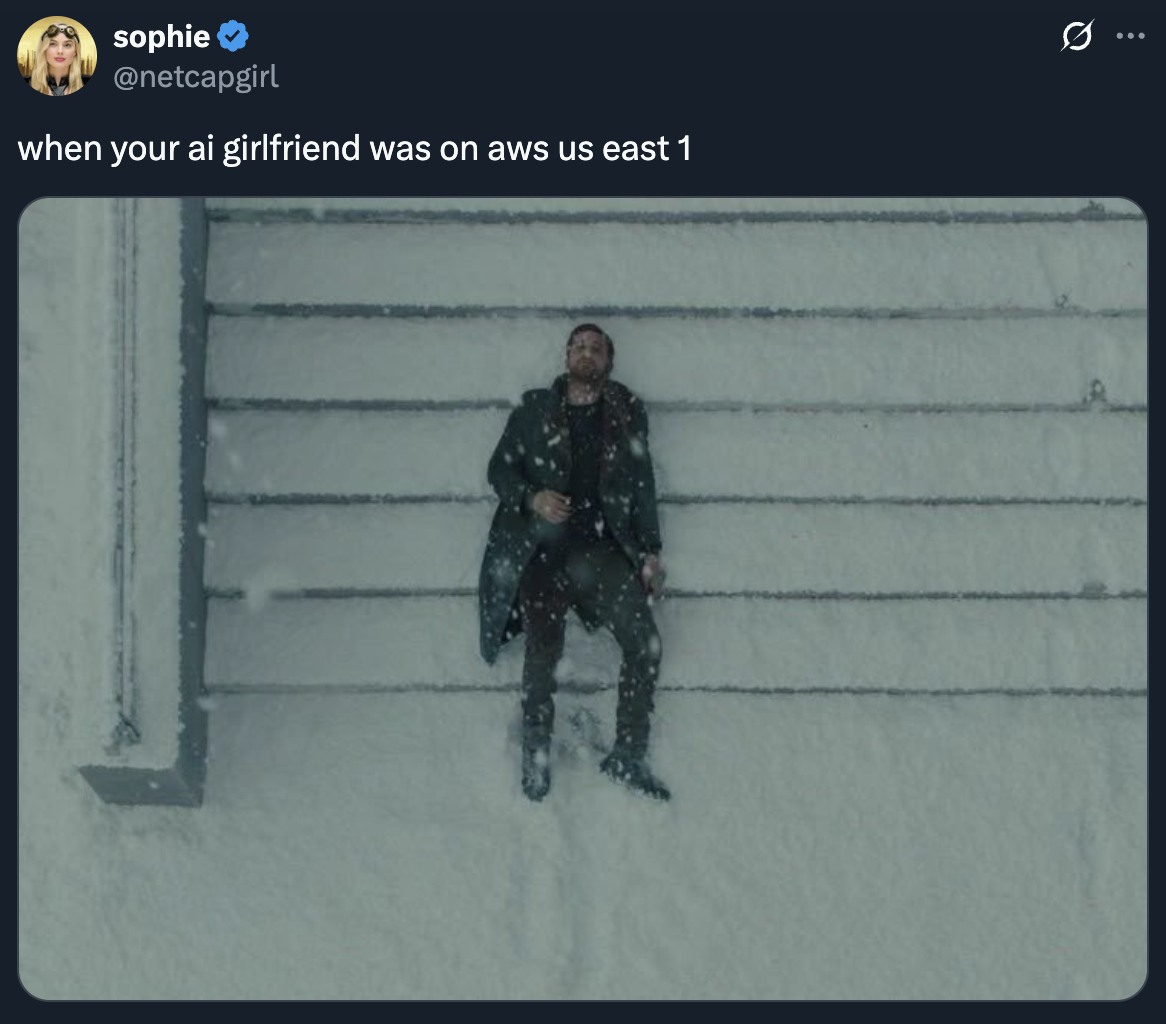Open the @netcapgirl handle link

(196, 76)
